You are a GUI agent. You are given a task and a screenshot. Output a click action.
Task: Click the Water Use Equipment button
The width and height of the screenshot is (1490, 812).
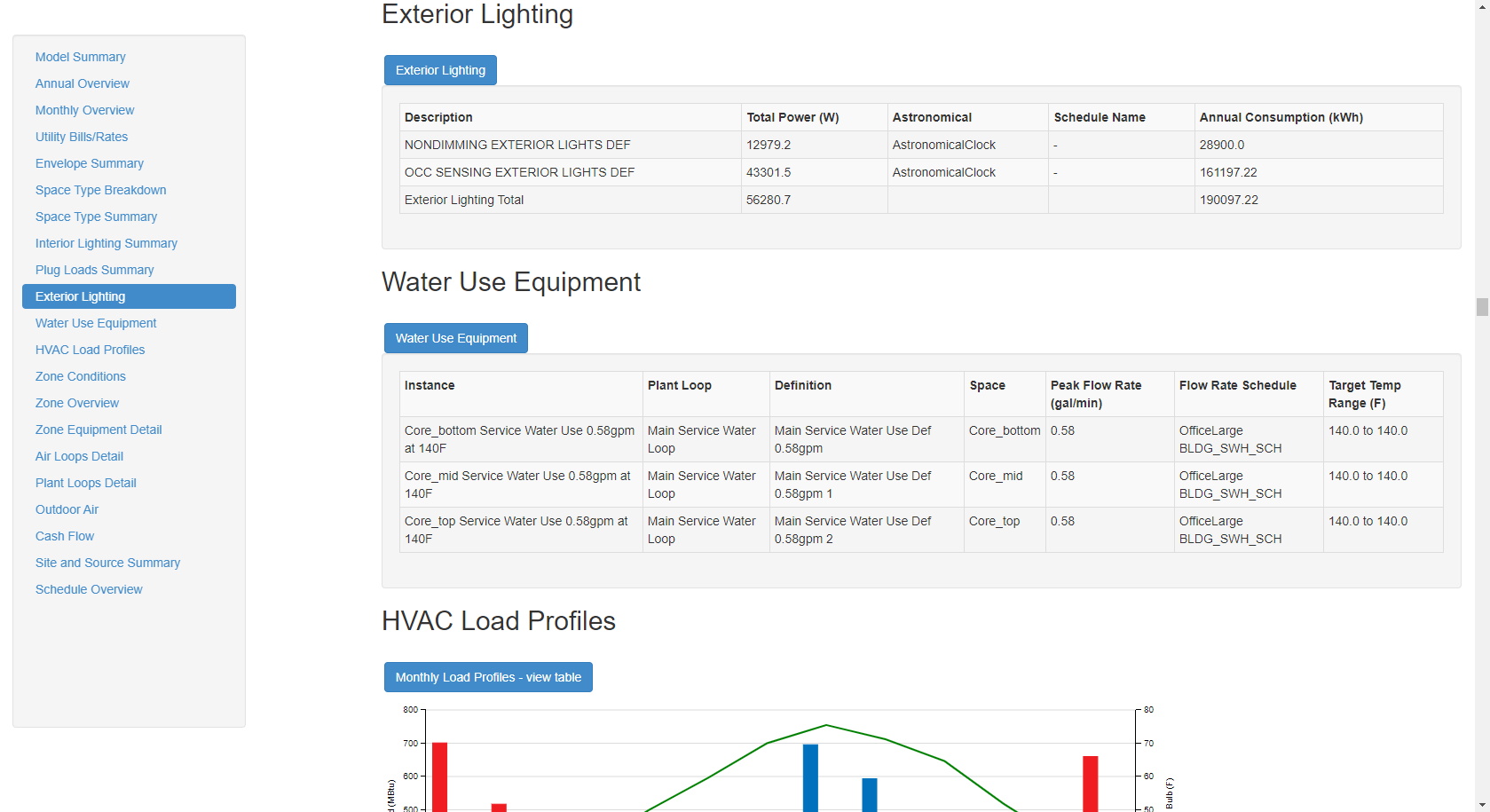[455, 338]
